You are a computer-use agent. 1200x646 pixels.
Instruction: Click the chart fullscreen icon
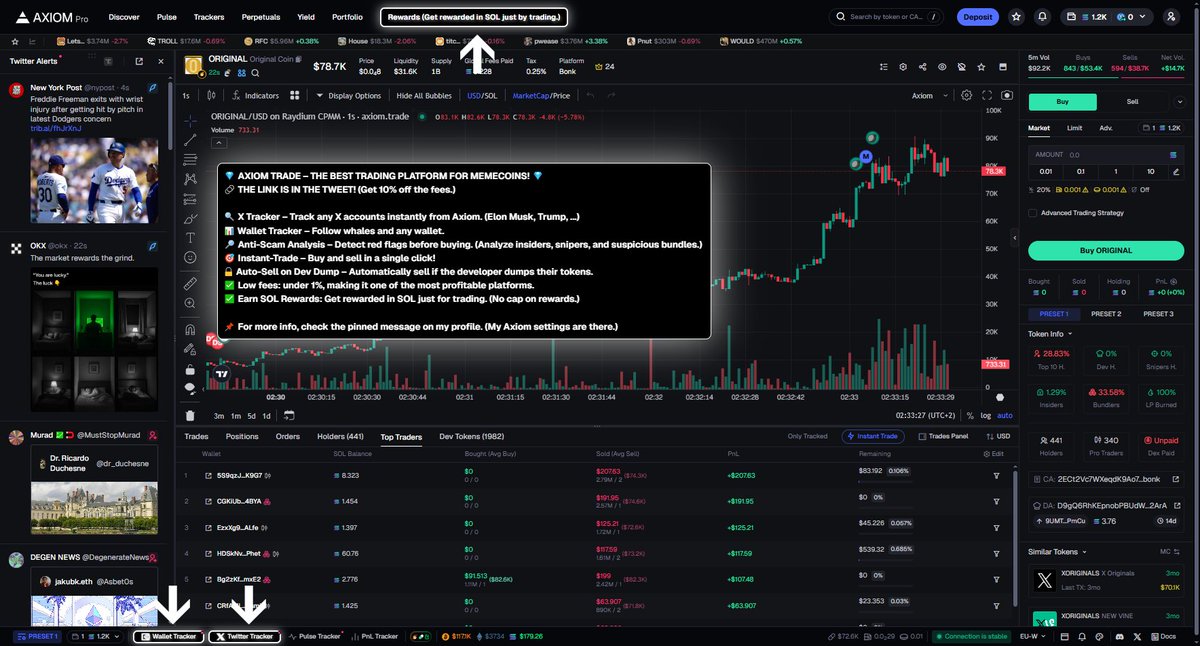986,96
